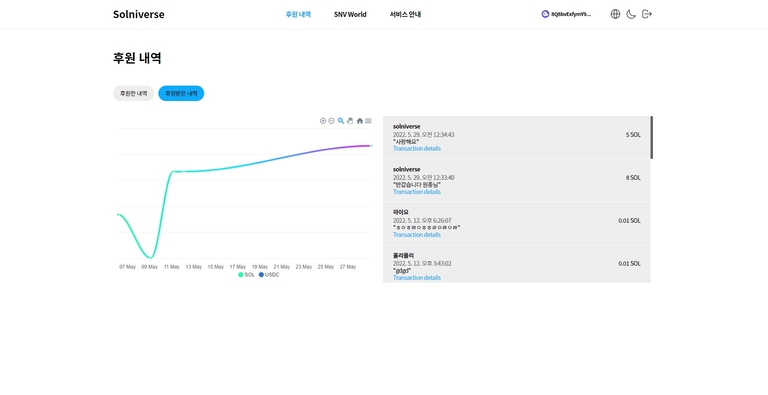This screenshot has height=395, width=768.
Task: Open Transaction details for 8 SOL donation
Action: [x=417, y=192]
